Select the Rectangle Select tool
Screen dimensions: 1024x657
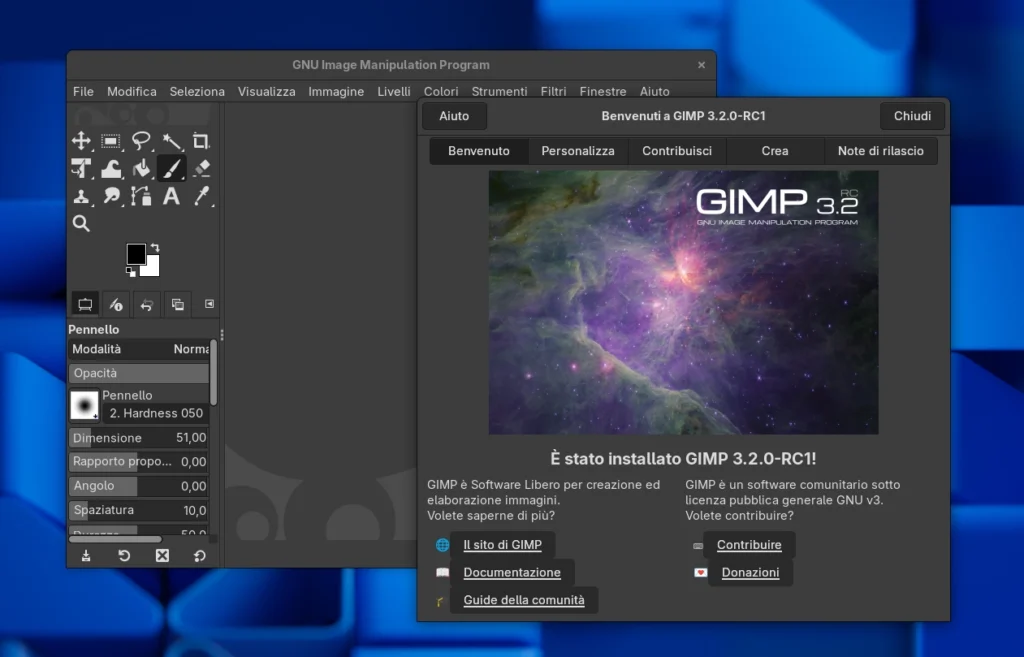tap(111, 141)
